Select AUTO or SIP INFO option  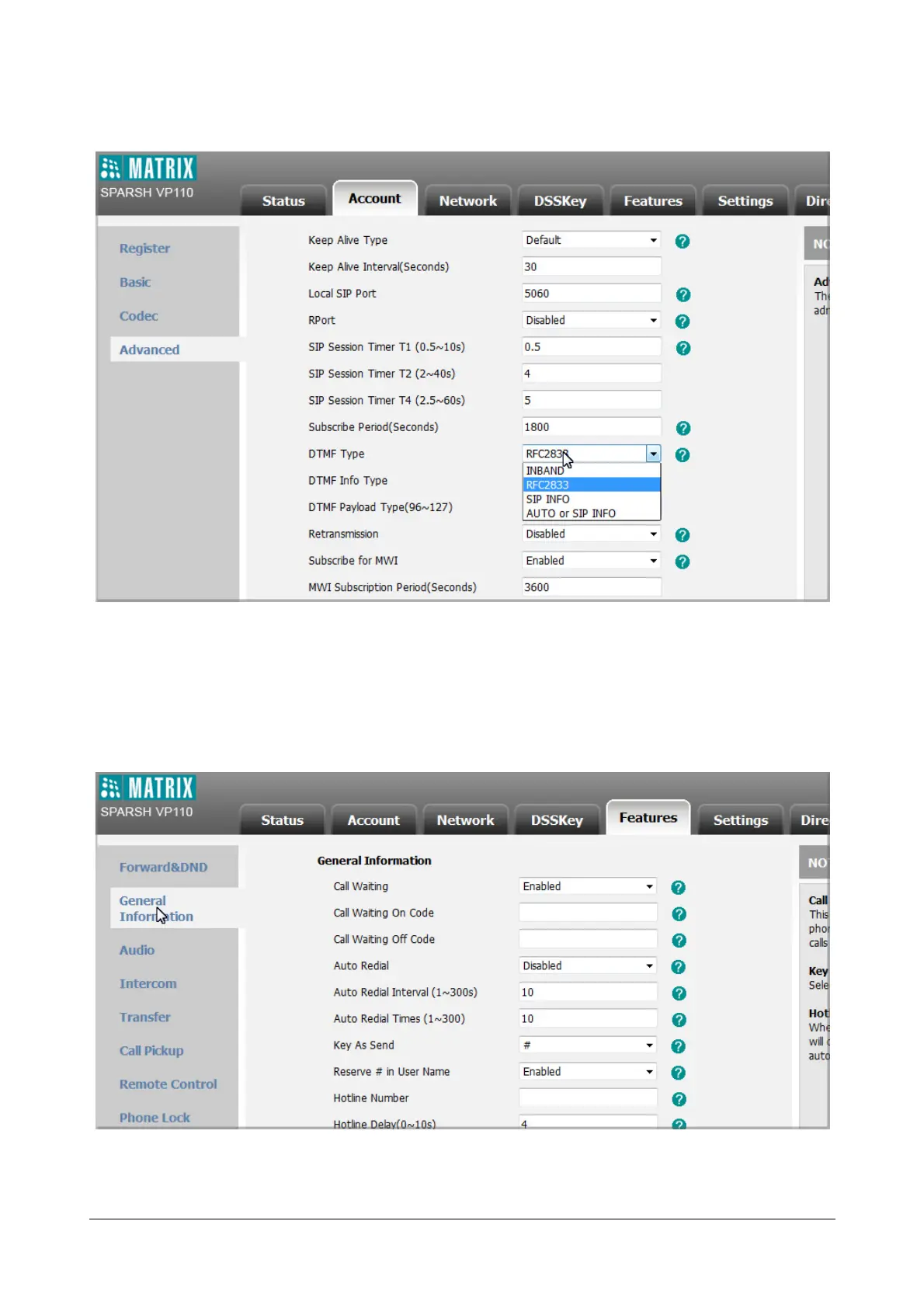coord(592,513)
